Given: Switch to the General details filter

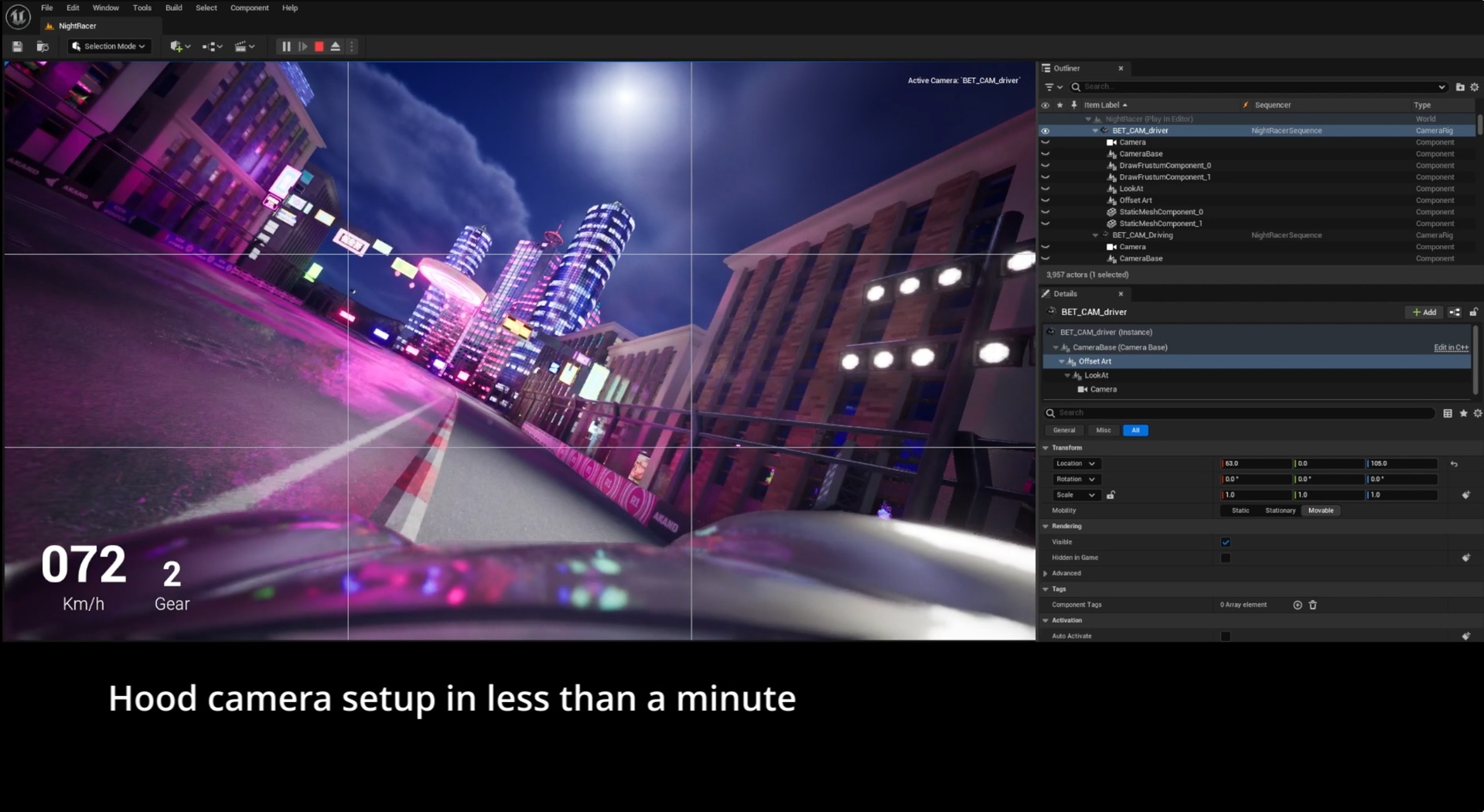Looking at the screenshot, I should 1063,430.
